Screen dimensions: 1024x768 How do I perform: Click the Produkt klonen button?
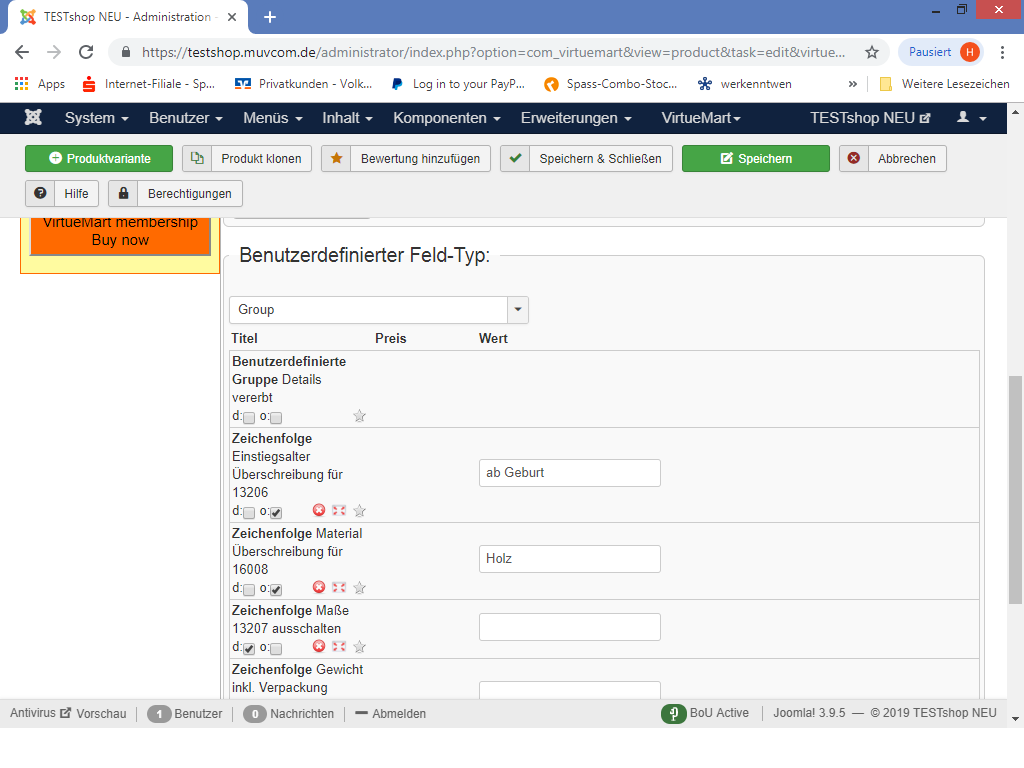(x=248, y=159)
